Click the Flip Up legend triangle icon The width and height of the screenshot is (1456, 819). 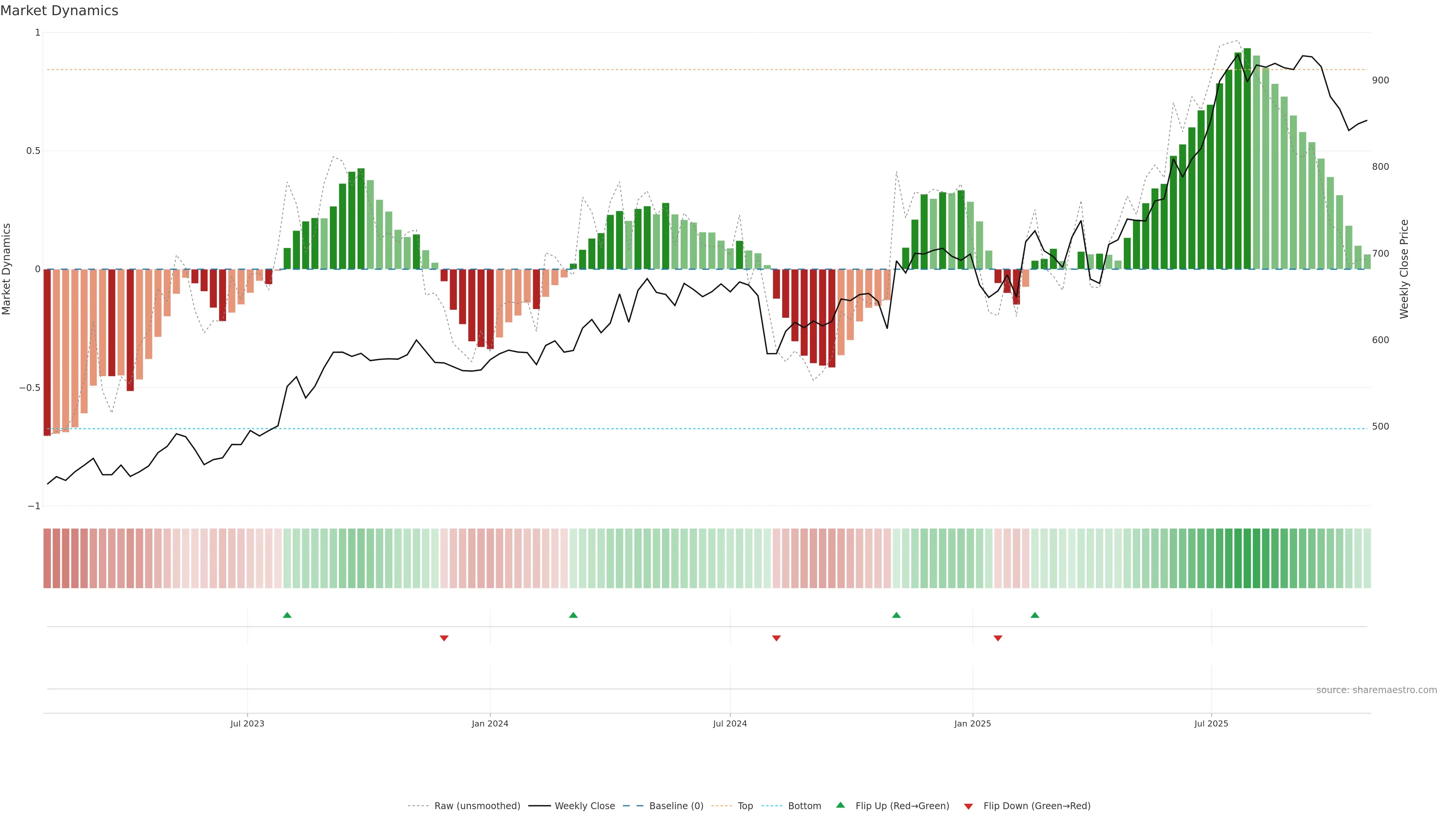pos(841,805)
